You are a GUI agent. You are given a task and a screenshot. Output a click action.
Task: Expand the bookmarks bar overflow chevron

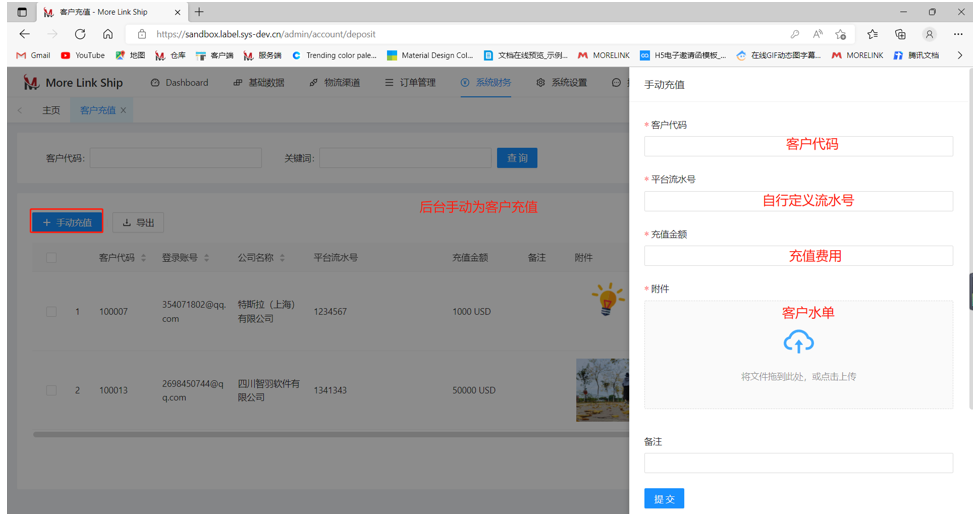coord(960,56)
